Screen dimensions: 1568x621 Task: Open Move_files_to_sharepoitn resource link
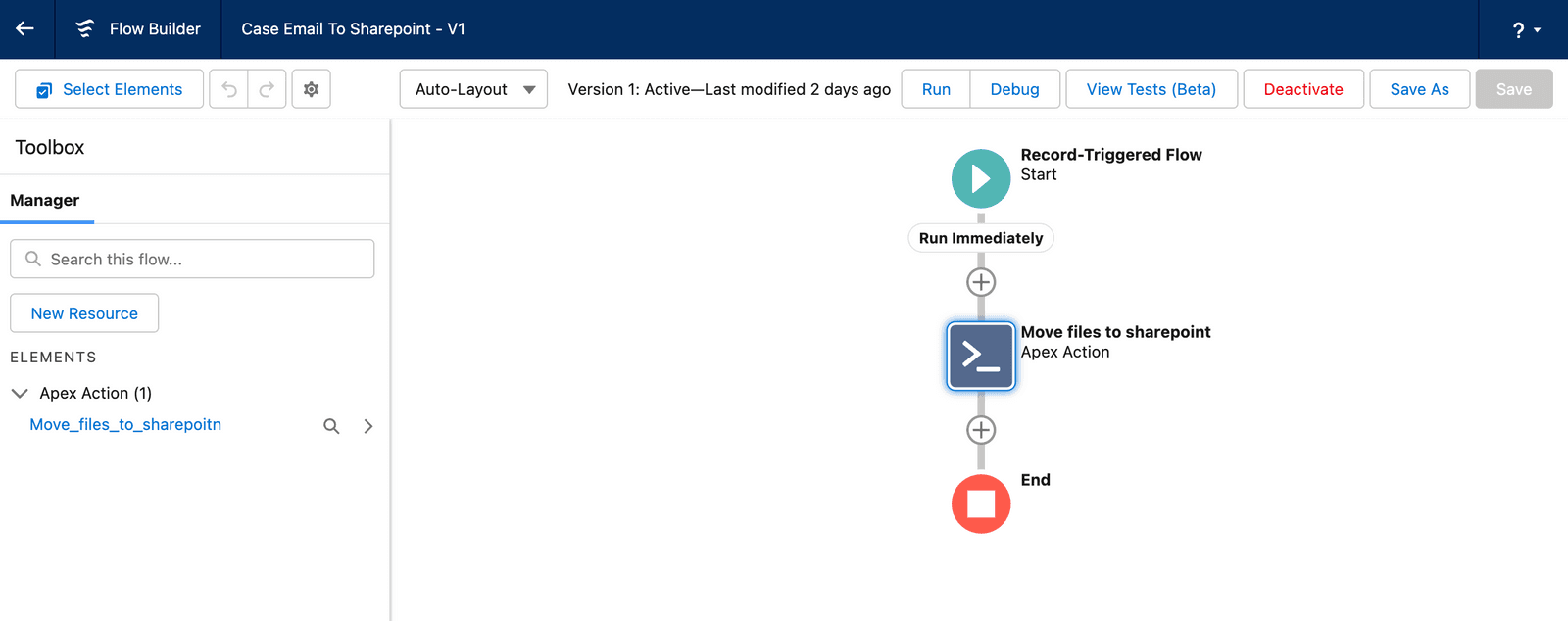pyautogui.click(x=125, y=424)
